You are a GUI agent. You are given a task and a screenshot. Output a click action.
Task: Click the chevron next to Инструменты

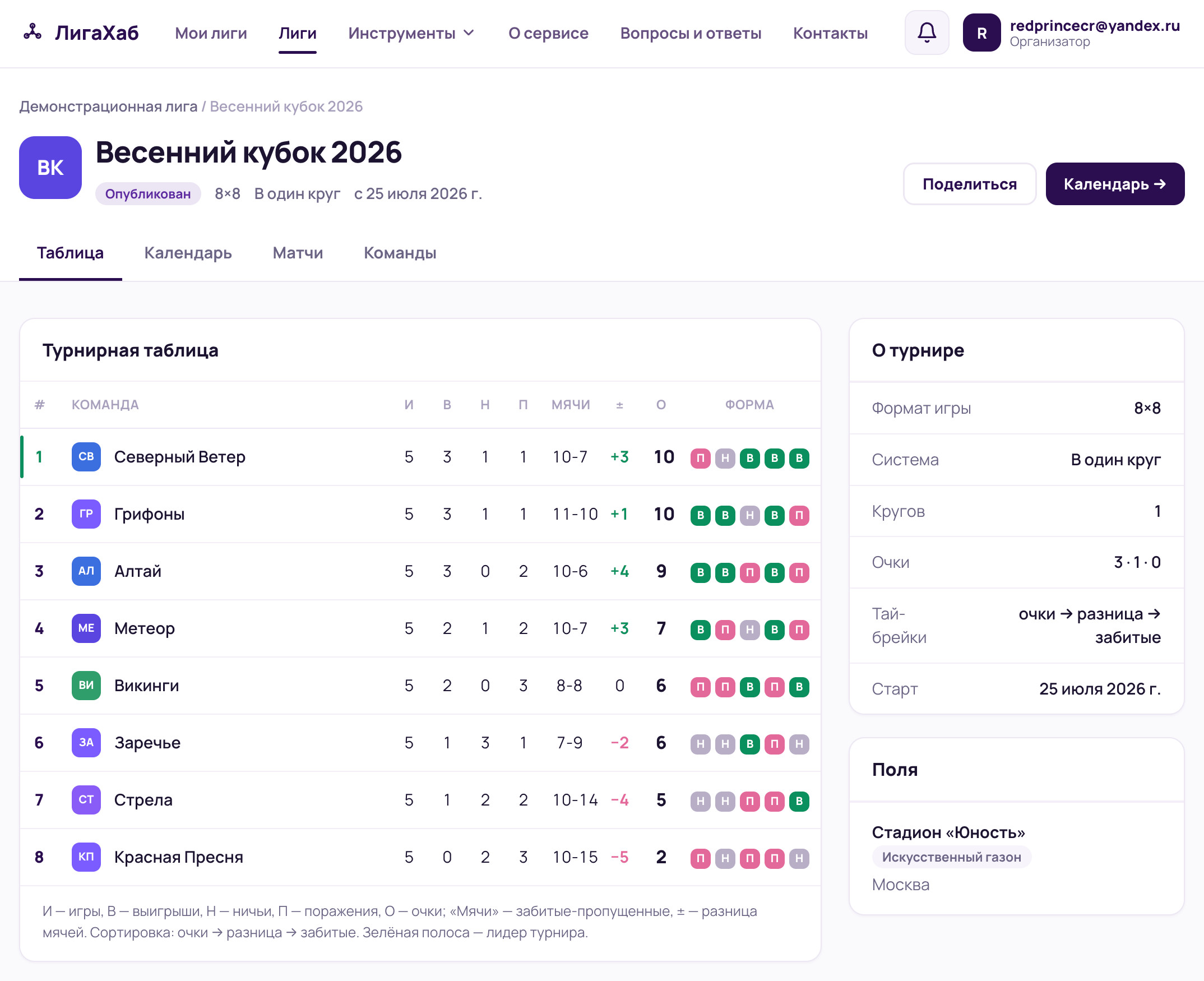(x=469, y=33)
